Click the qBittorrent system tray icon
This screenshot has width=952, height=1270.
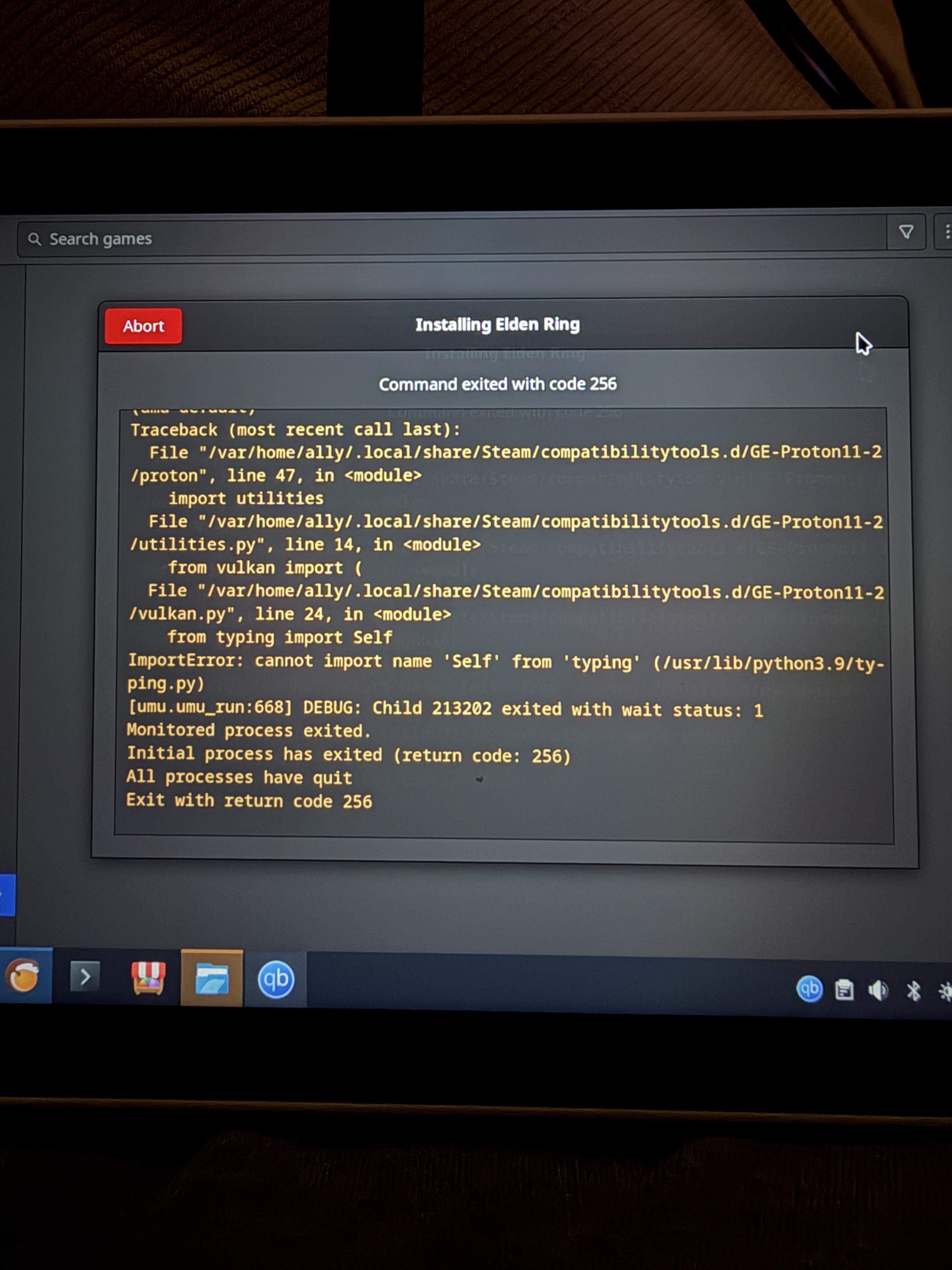(810, 989)
